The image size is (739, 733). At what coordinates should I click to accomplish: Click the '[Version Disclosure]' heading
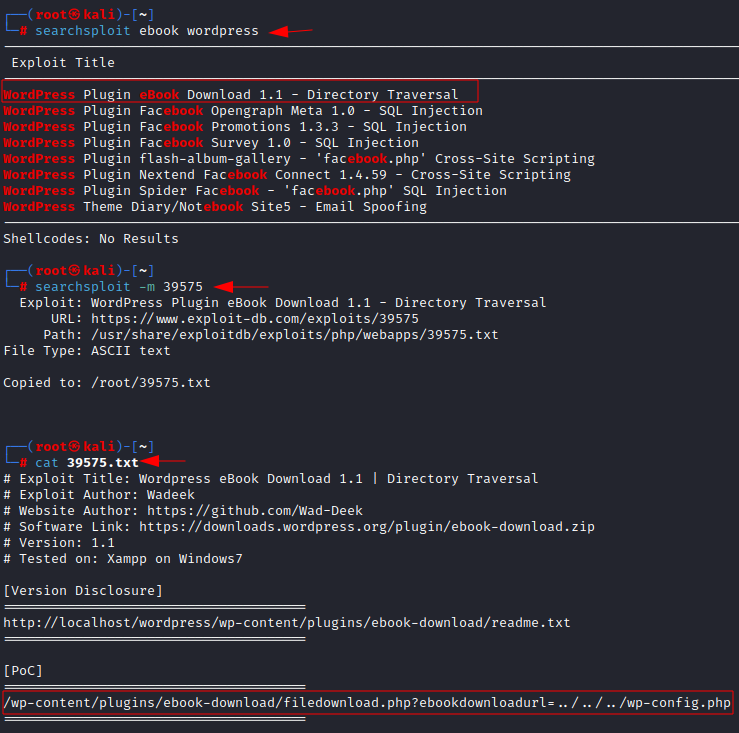point(83,591)
